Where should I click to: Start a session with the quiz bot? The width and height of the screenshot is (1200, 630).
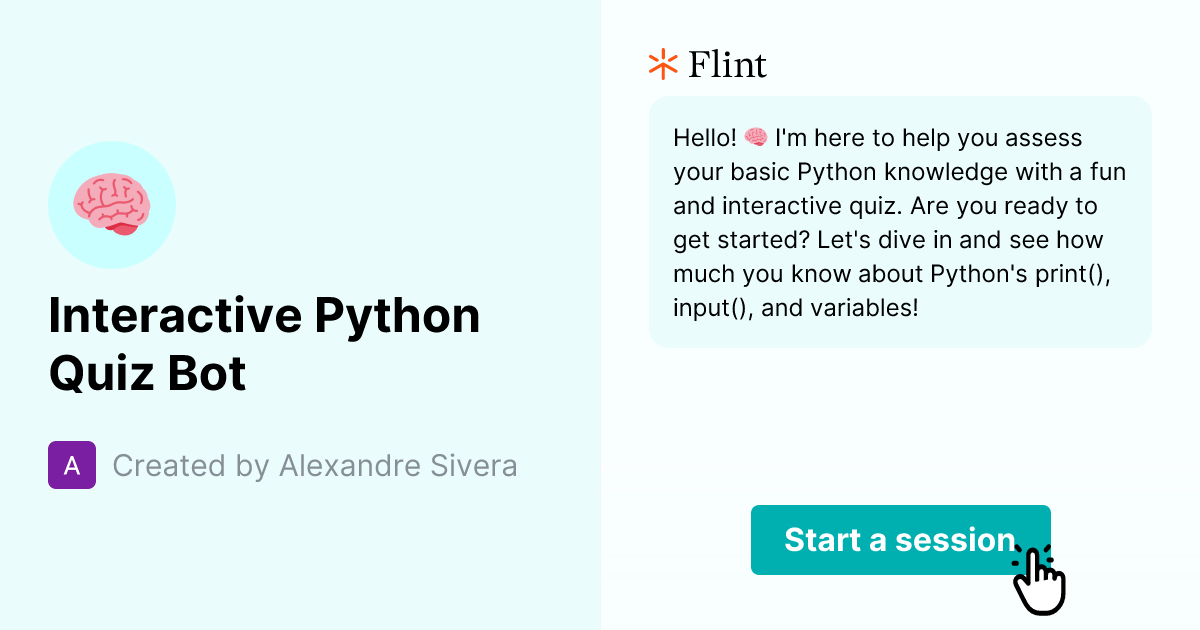pyautogui.click(x=900, y=540)
